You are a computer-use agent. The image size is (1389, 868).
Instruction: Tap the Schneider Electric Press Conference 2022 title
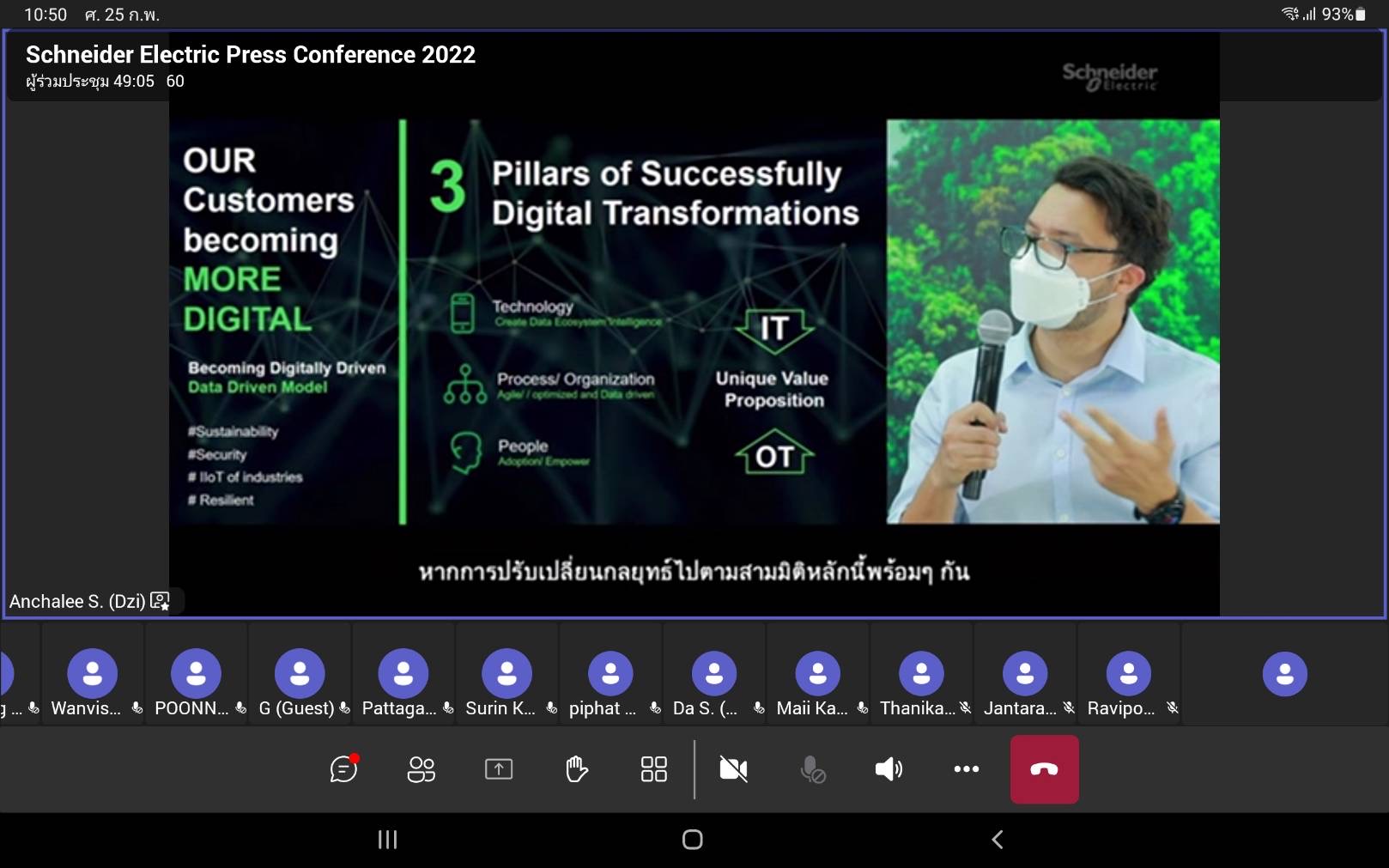251,55
